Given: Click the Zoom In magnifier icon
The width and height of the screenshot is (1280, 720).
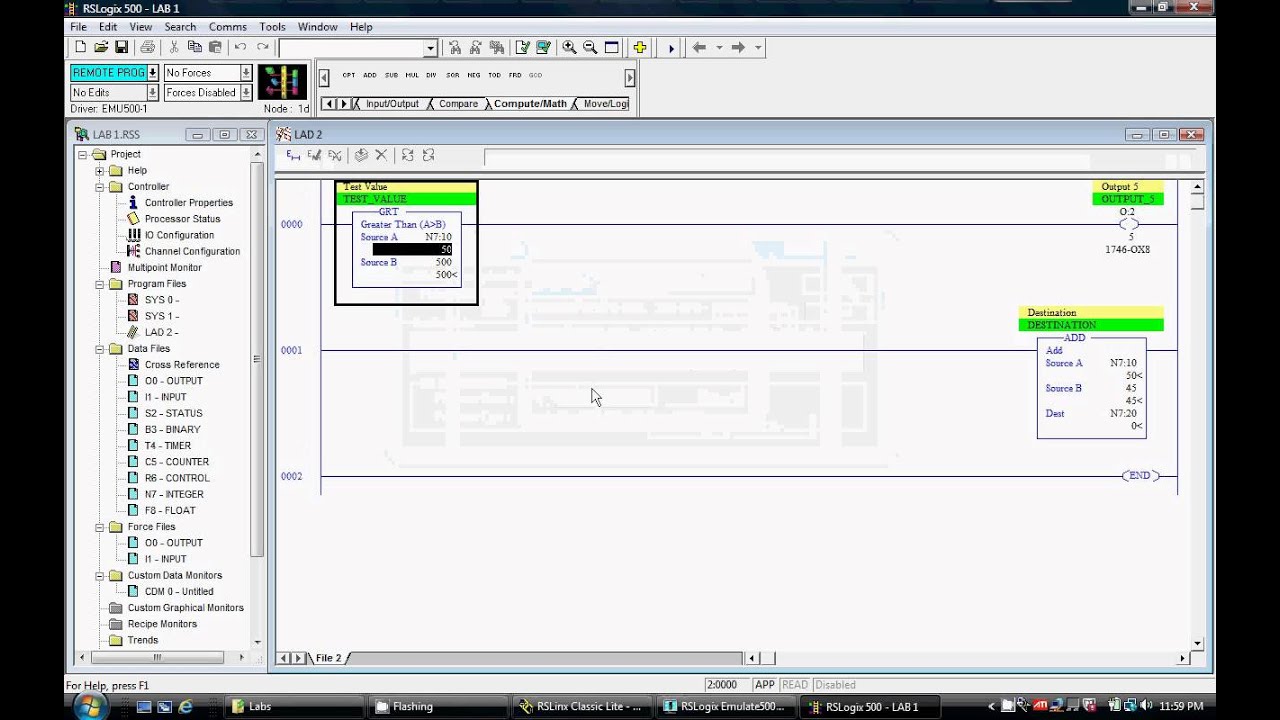Looking at the screenshot, I should tap(569, 47).
